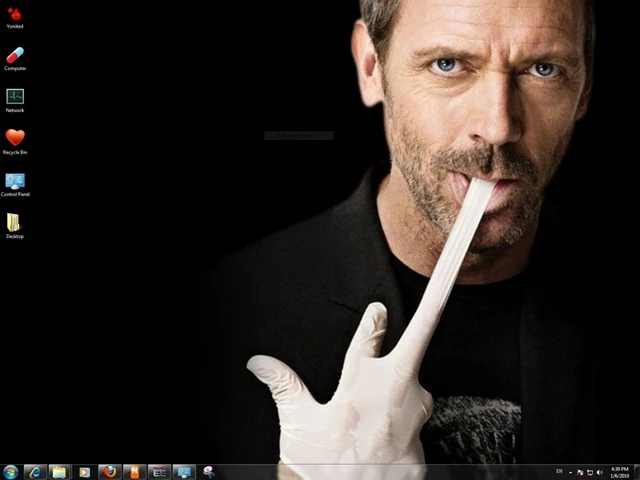Viewport: 640px width, 480px height.
Task: Open the monitor-icon app in the taskbar
Action: click(x=184, y=472)
